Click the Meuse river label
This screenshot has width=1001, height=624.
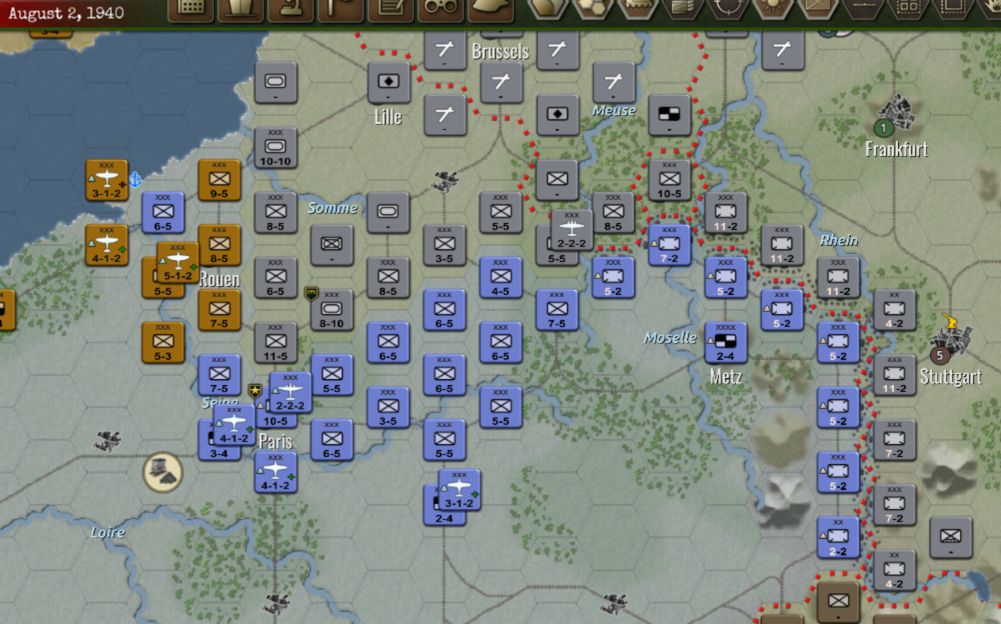(x=613, y=110)
